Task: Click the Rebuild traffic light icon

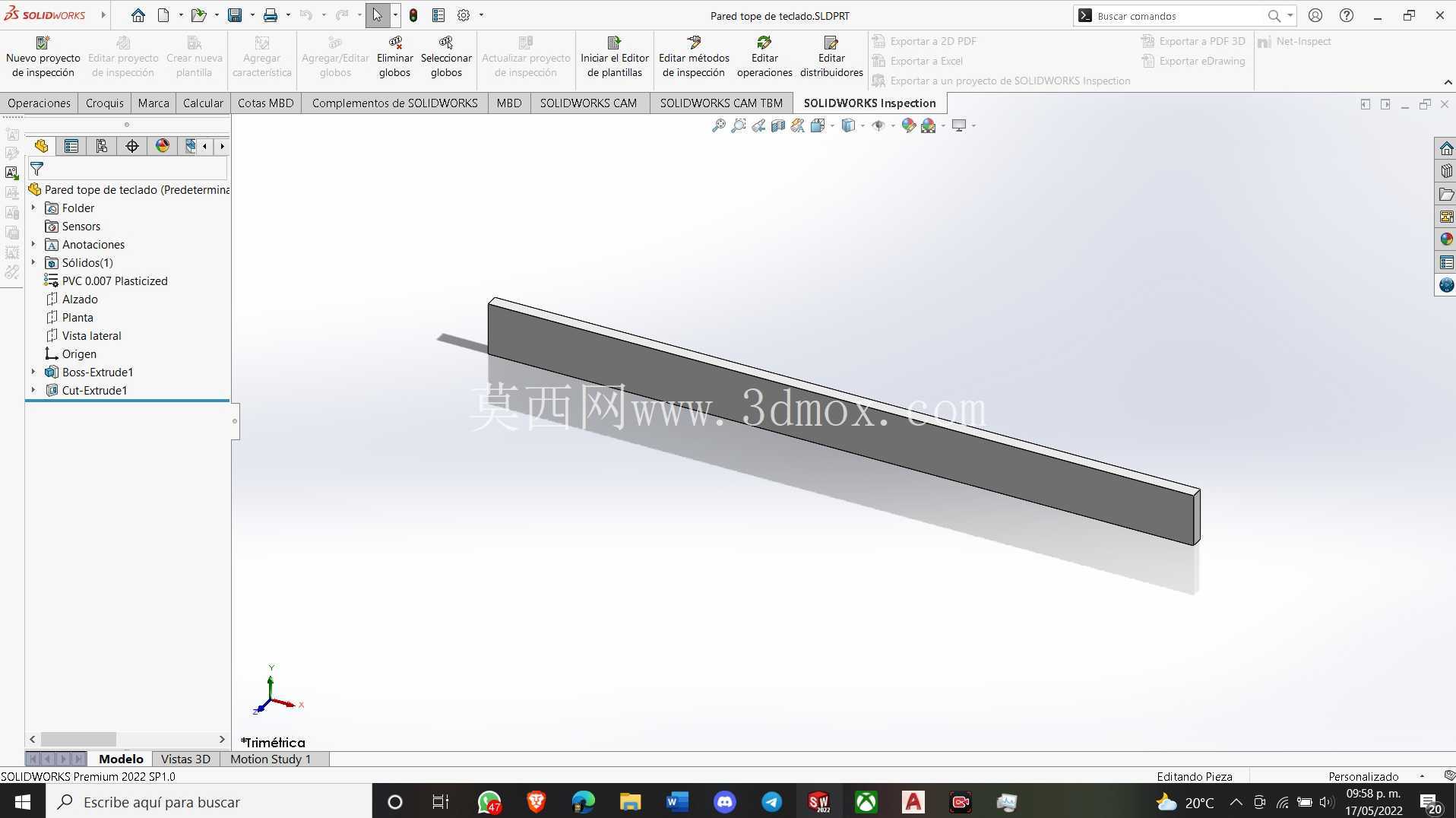Action: click(x=413, y=15)
